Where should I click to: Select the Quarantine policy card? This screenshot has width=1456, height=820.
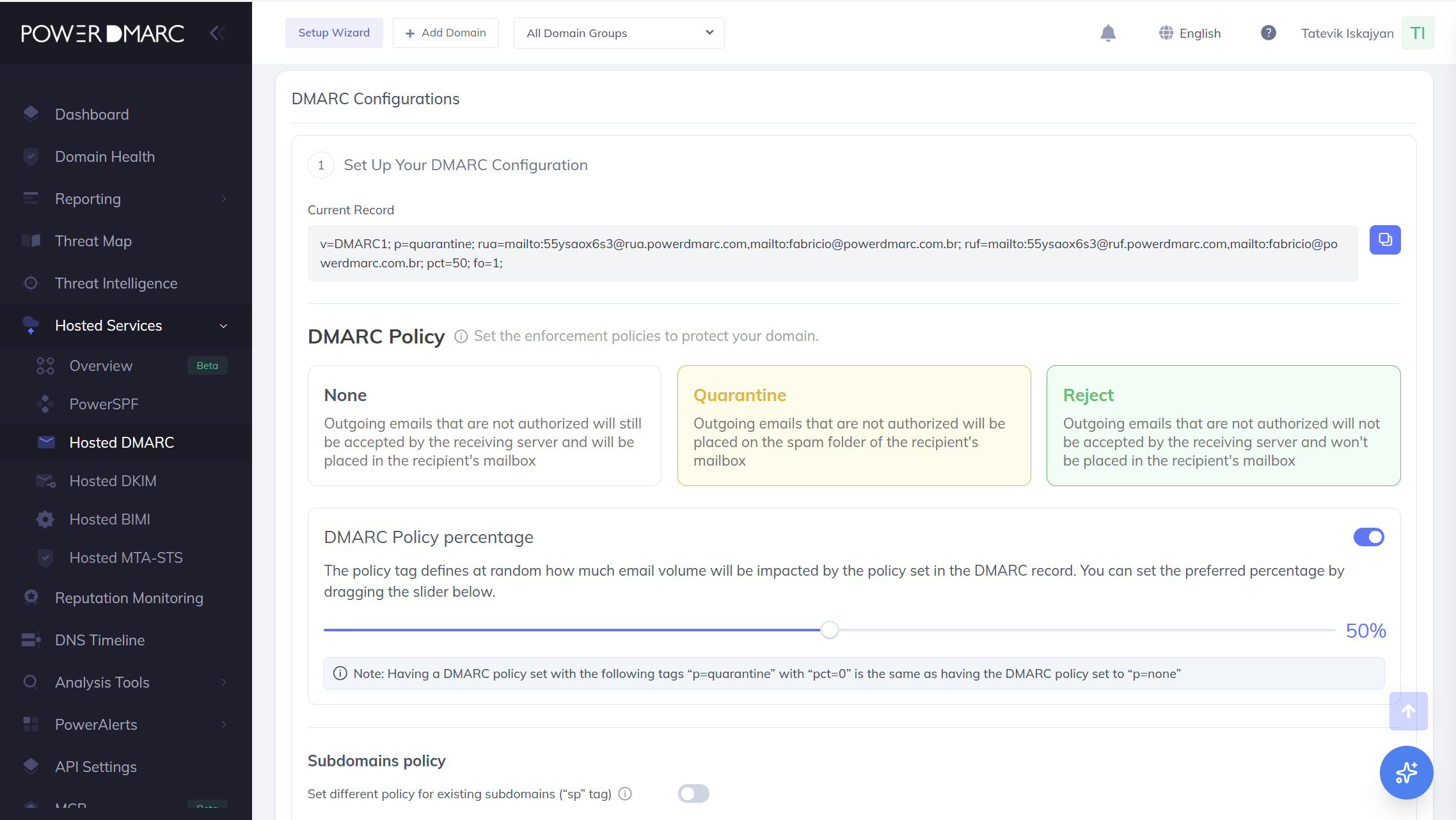click(x=854, y=425)
